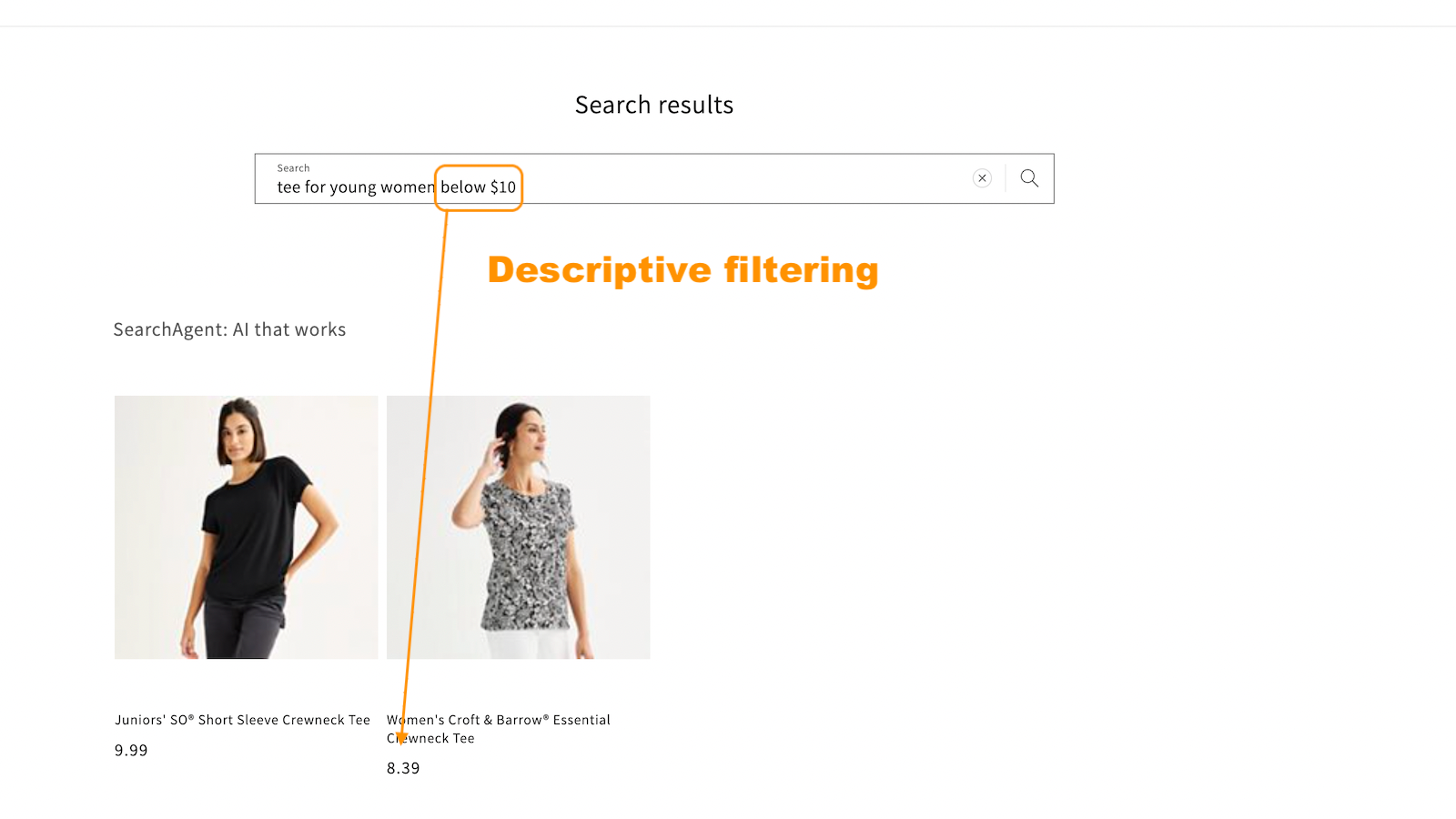Click the circled x inside the search bar
1456x819 pixels.
[982, 178]
